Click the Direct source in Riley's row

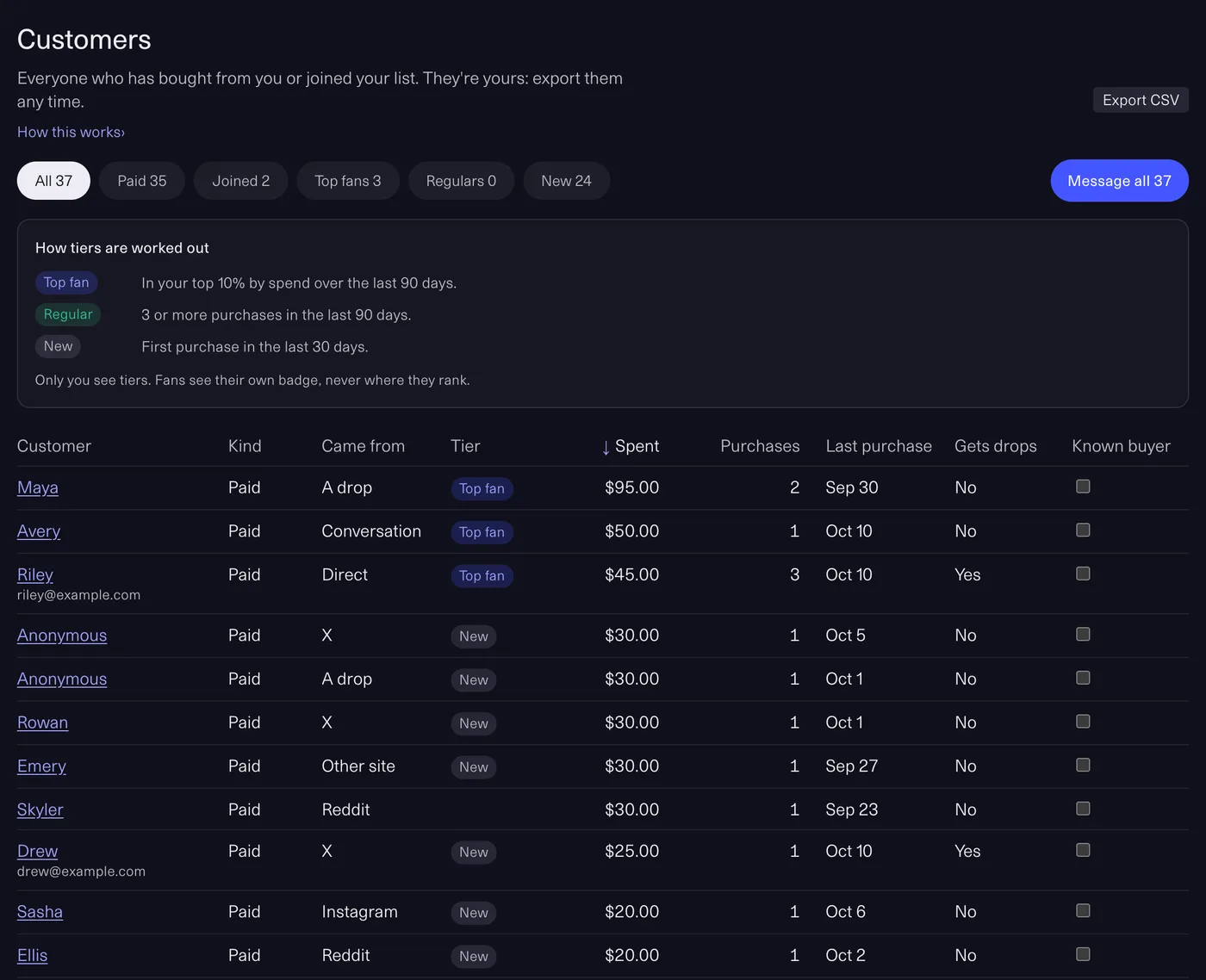[x=345, y=574]
